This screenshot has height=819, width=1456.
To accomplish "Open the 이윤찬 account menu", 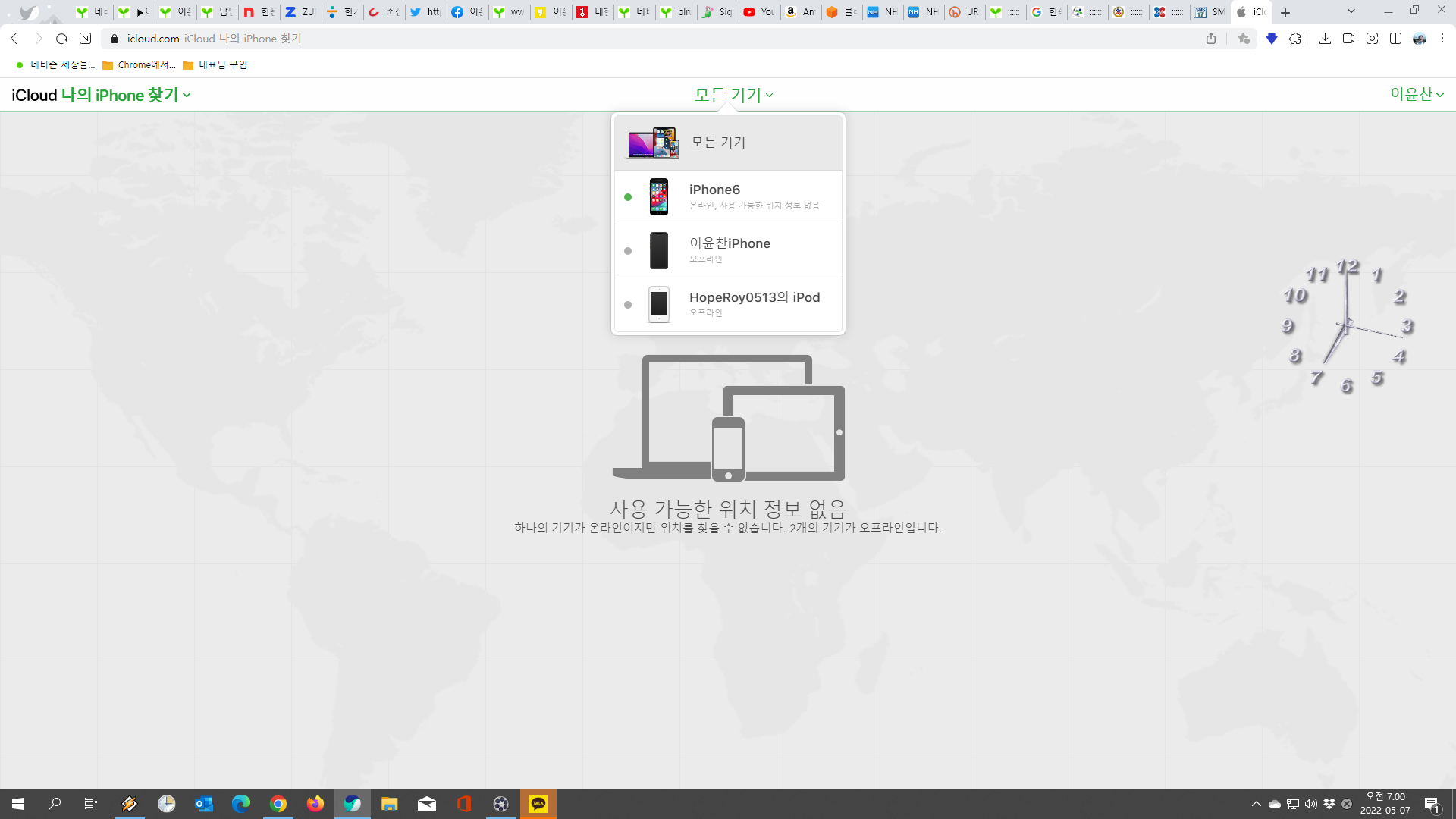I will (1417, 94).
